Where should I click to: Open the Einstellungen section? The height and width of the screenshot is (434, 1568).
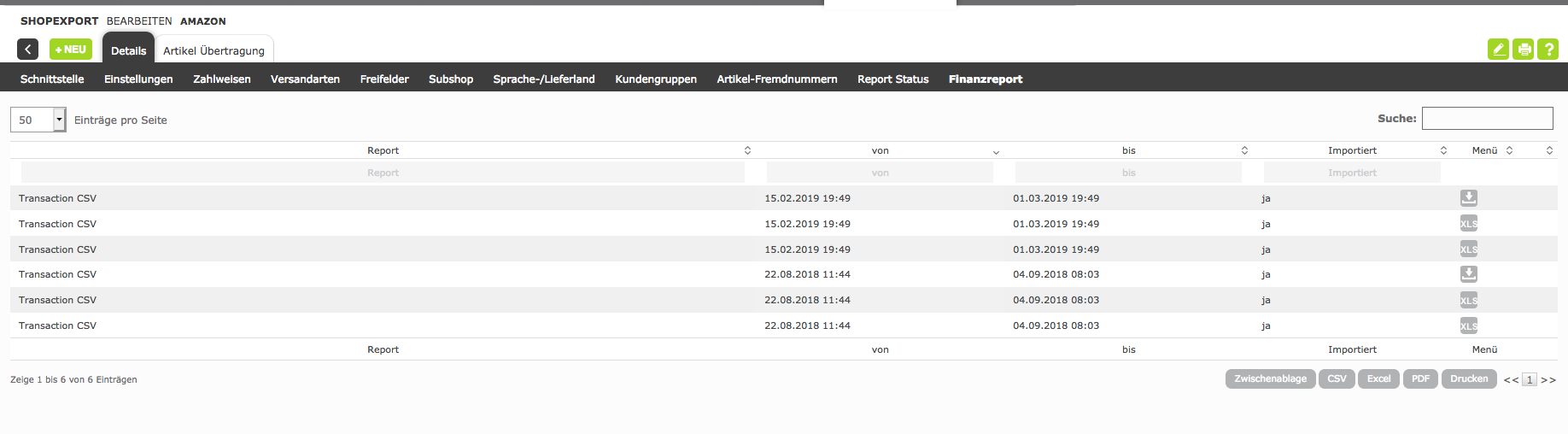pos(138,79)
